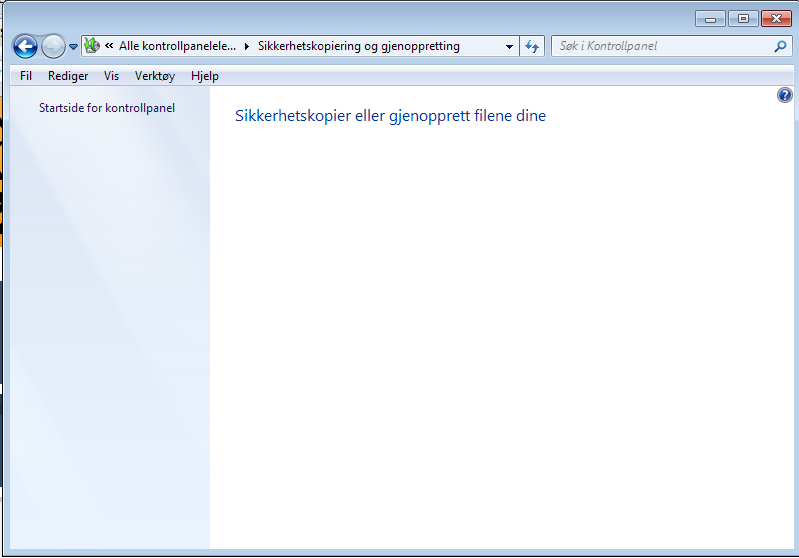799x558 pixels.
Task: Open the Rediger menu
Action: (x=68, y=76)
